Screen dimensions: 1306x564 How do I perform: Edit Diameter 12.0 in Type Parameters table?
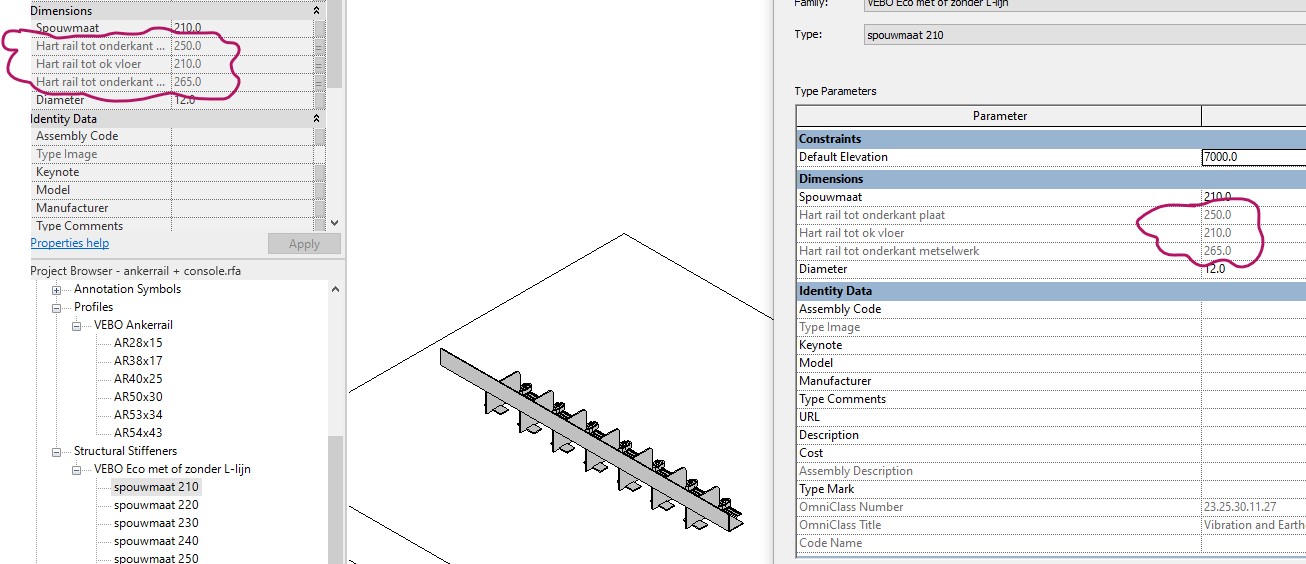point(1254,269)
